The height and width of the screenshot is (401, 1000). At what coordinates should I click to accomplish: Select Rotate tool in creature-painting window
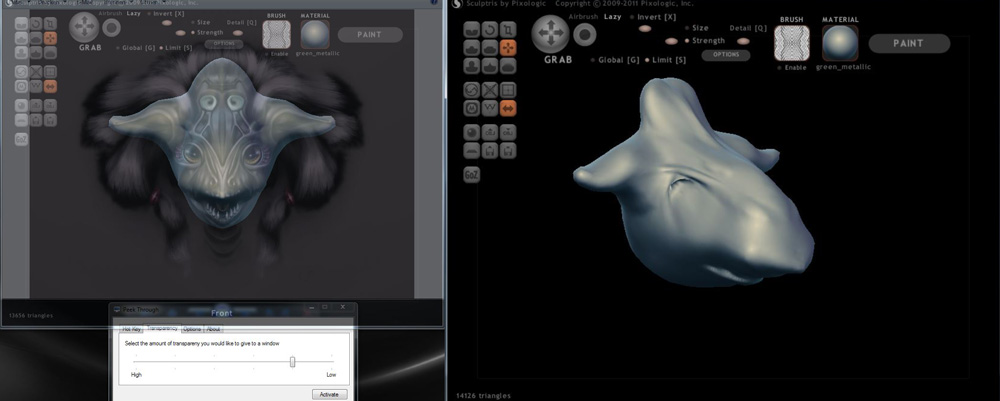point(36,24)
